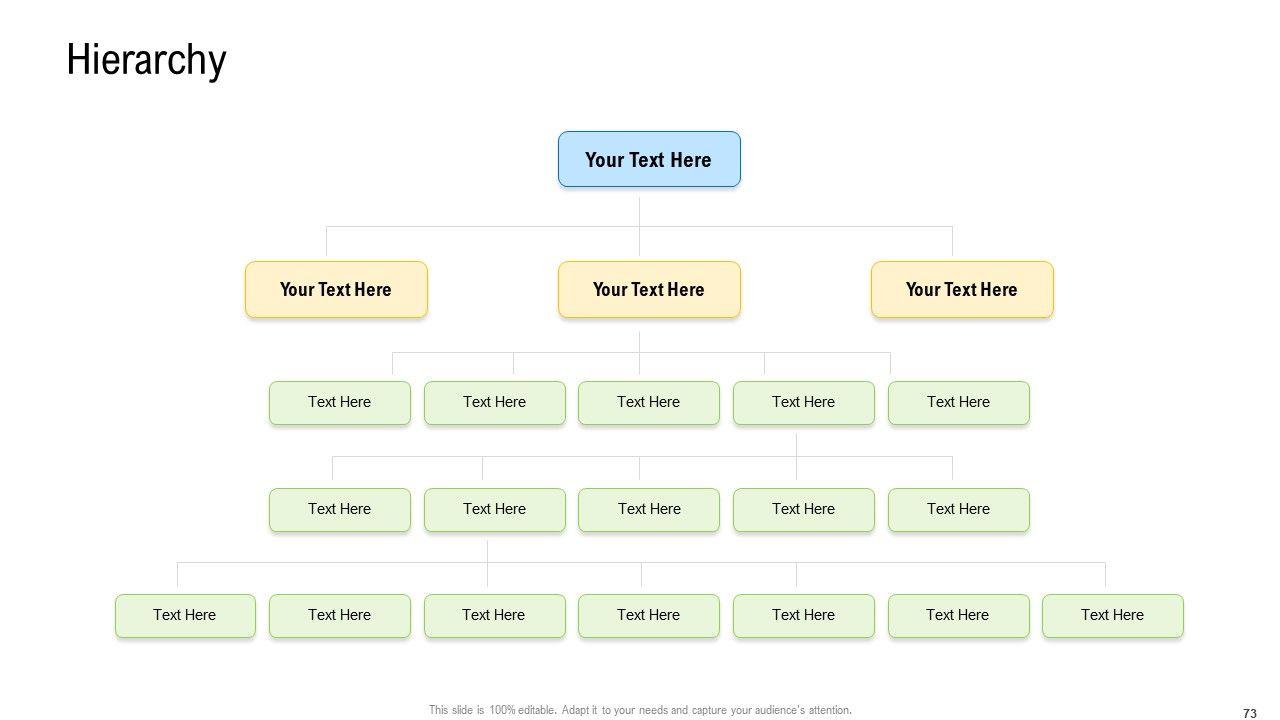Select the fourth green box in the top green row

(803, 403)
